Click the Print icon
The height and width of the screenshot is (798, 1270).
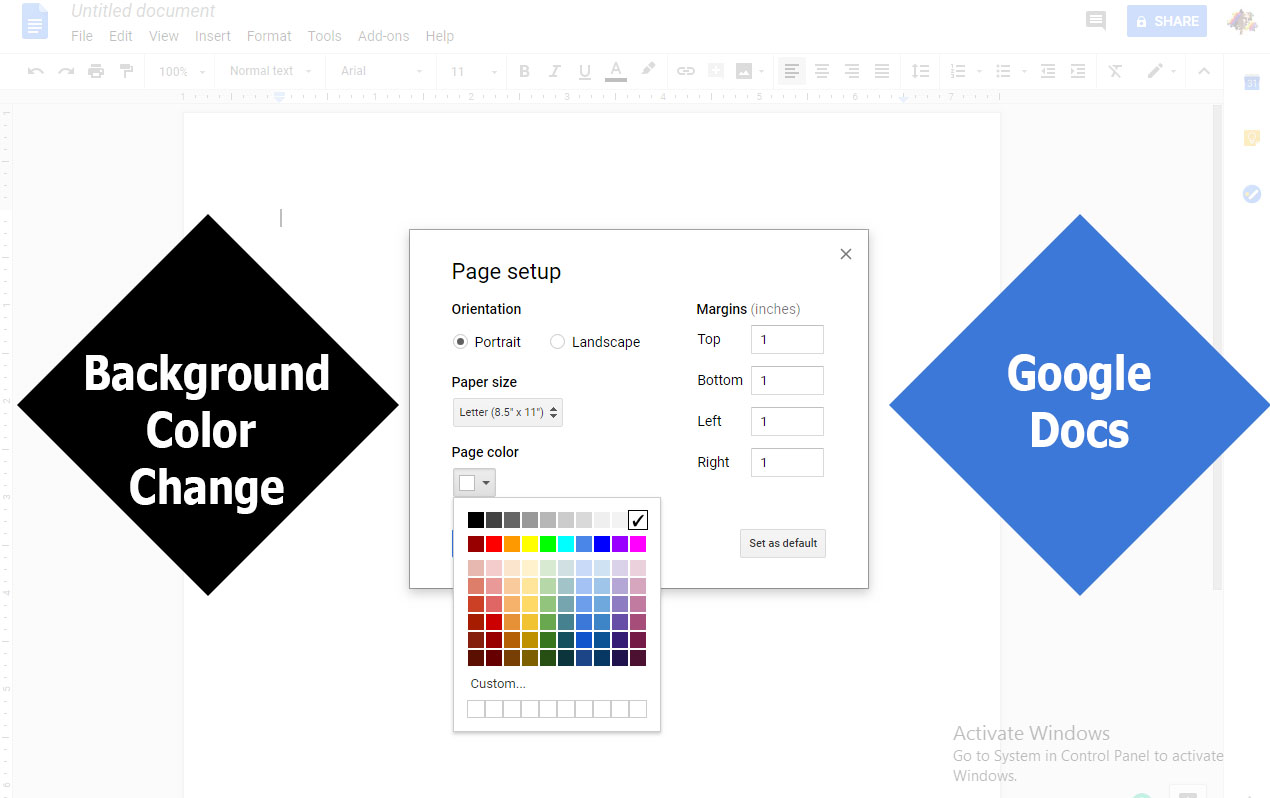(96, 71)
